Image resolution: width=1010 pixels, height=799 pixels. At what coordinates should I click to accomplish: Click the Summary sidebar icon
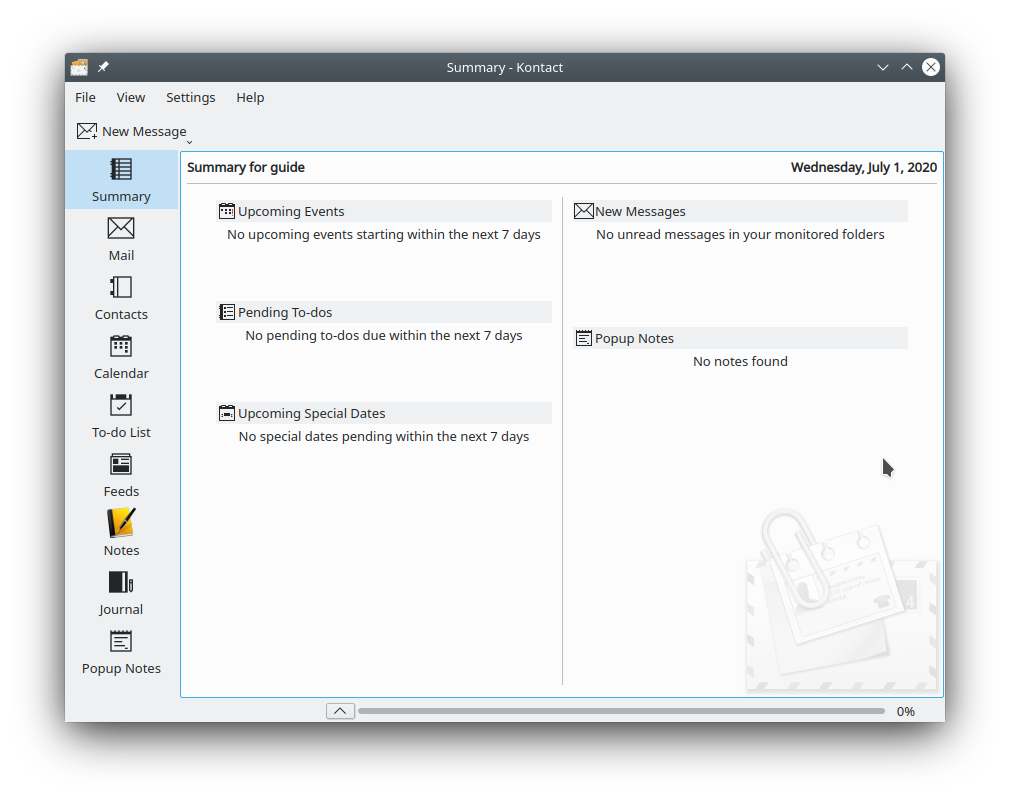point(121,180)
